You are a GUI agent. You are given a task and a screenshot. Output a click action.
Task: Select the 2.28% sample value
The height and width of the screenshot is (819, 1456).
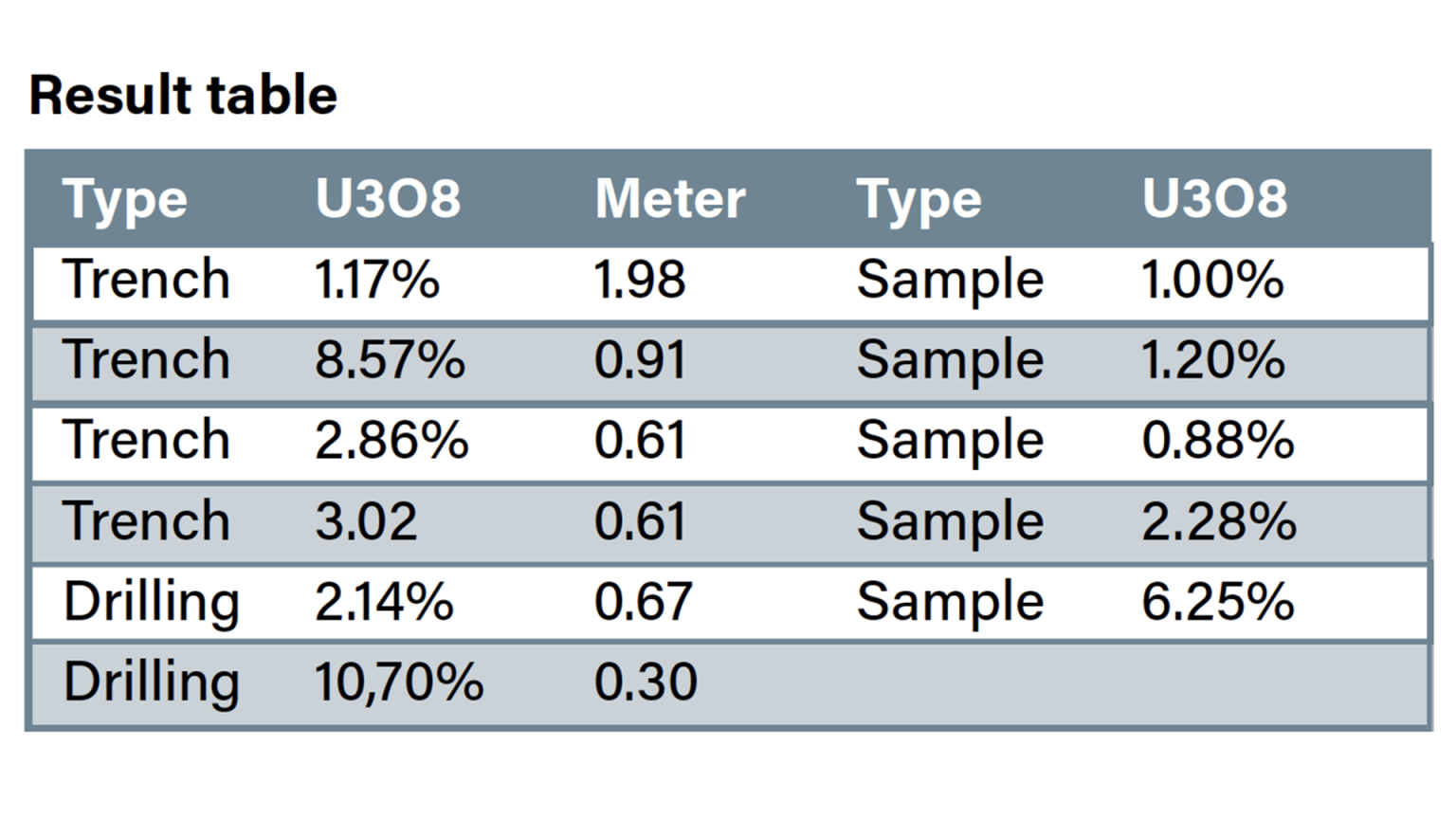(1219, 521)
